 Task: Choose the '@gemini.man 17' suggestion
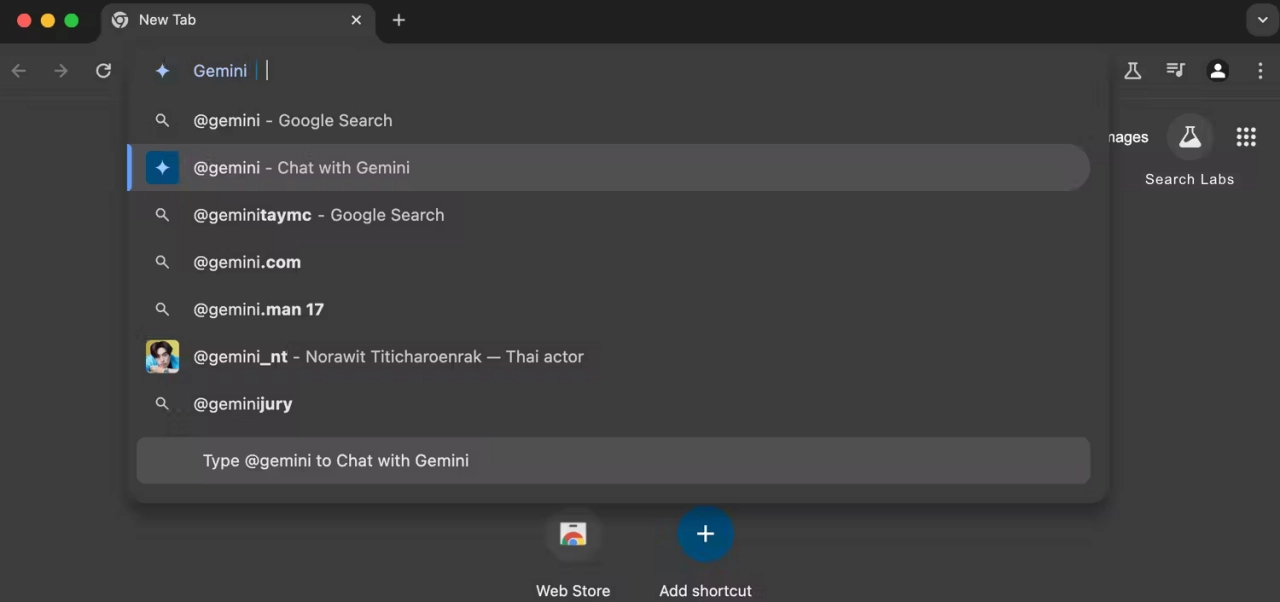(608, 309)
